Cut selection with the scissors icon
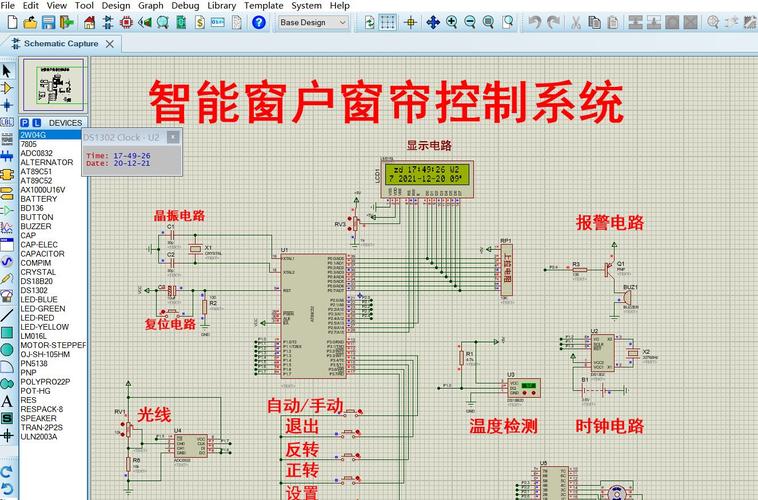 click(x=576, y=22)
